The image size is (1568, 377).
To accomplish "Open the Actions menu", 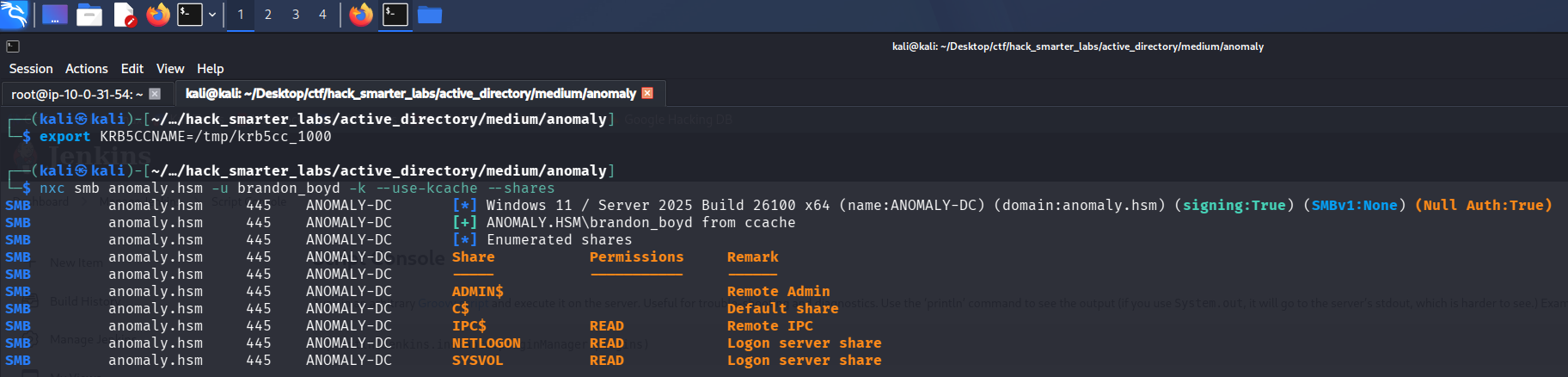I will click(x=87, y=69).
